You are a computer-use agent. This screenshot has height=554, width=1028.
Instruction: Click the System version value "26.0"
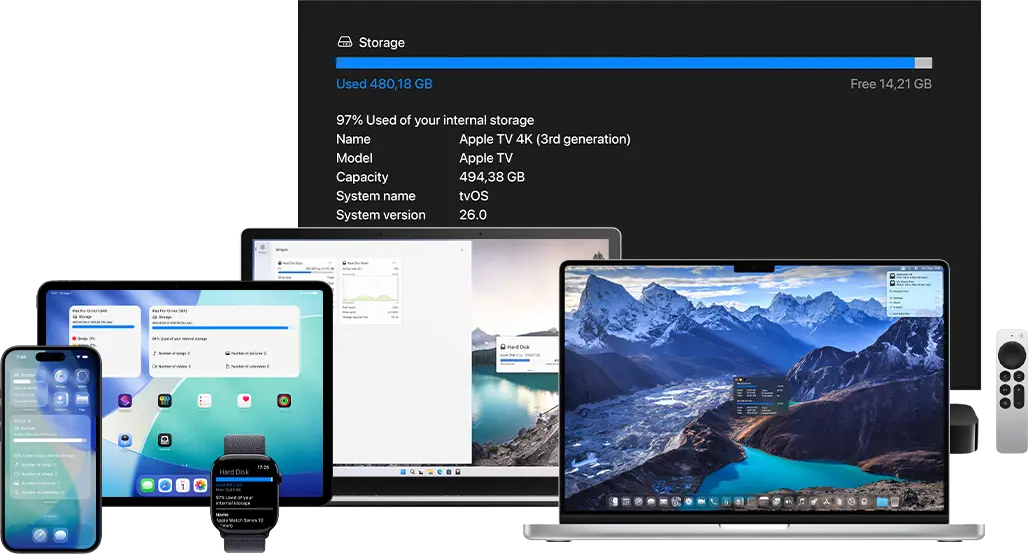(473, 215)
